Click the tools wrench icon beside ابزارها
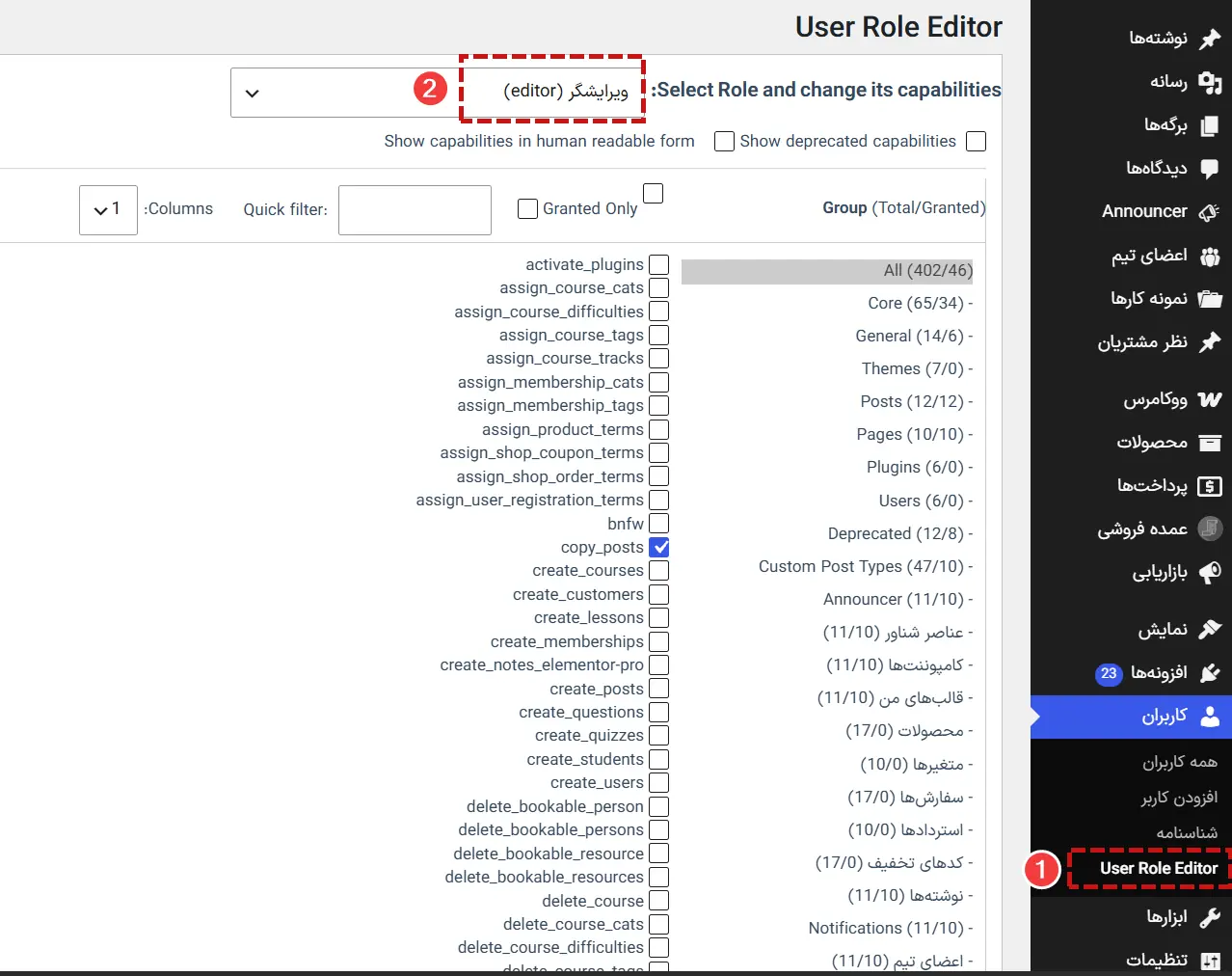The image size is (1232, 976). 1210,917
